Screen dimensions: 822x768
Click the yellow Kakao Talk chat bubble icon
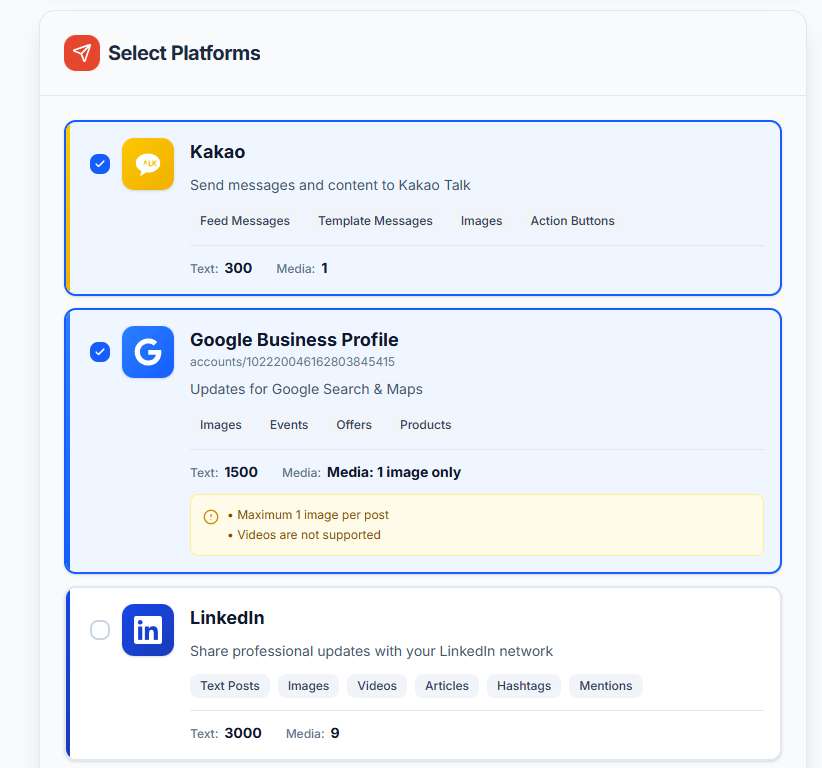[147, 163]
